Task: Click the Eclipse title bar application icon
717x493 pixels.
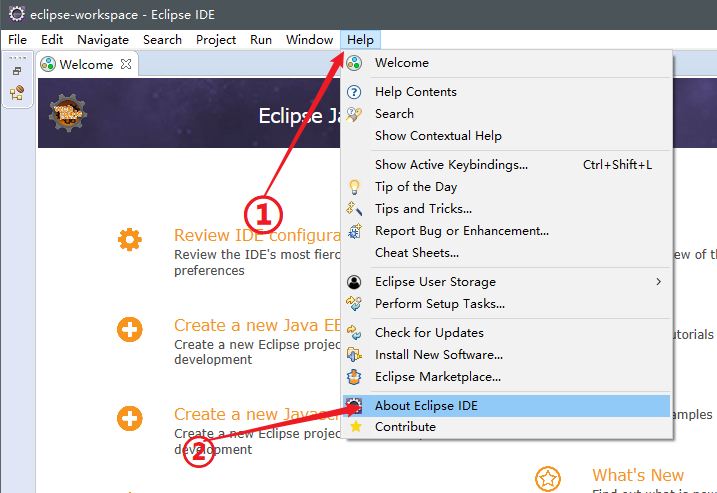Action: tap(16, 14)
